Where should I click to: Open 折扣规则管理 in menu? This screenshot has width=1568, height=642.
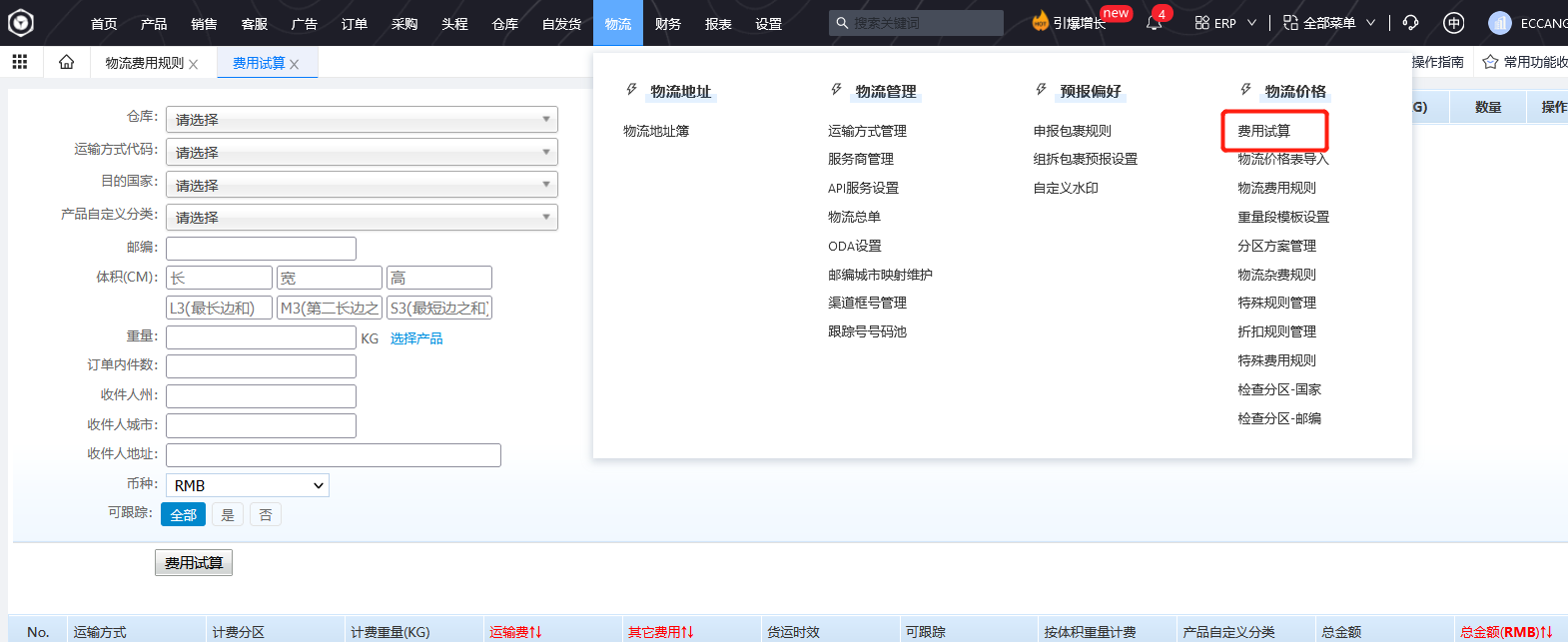pos(1276,331)
